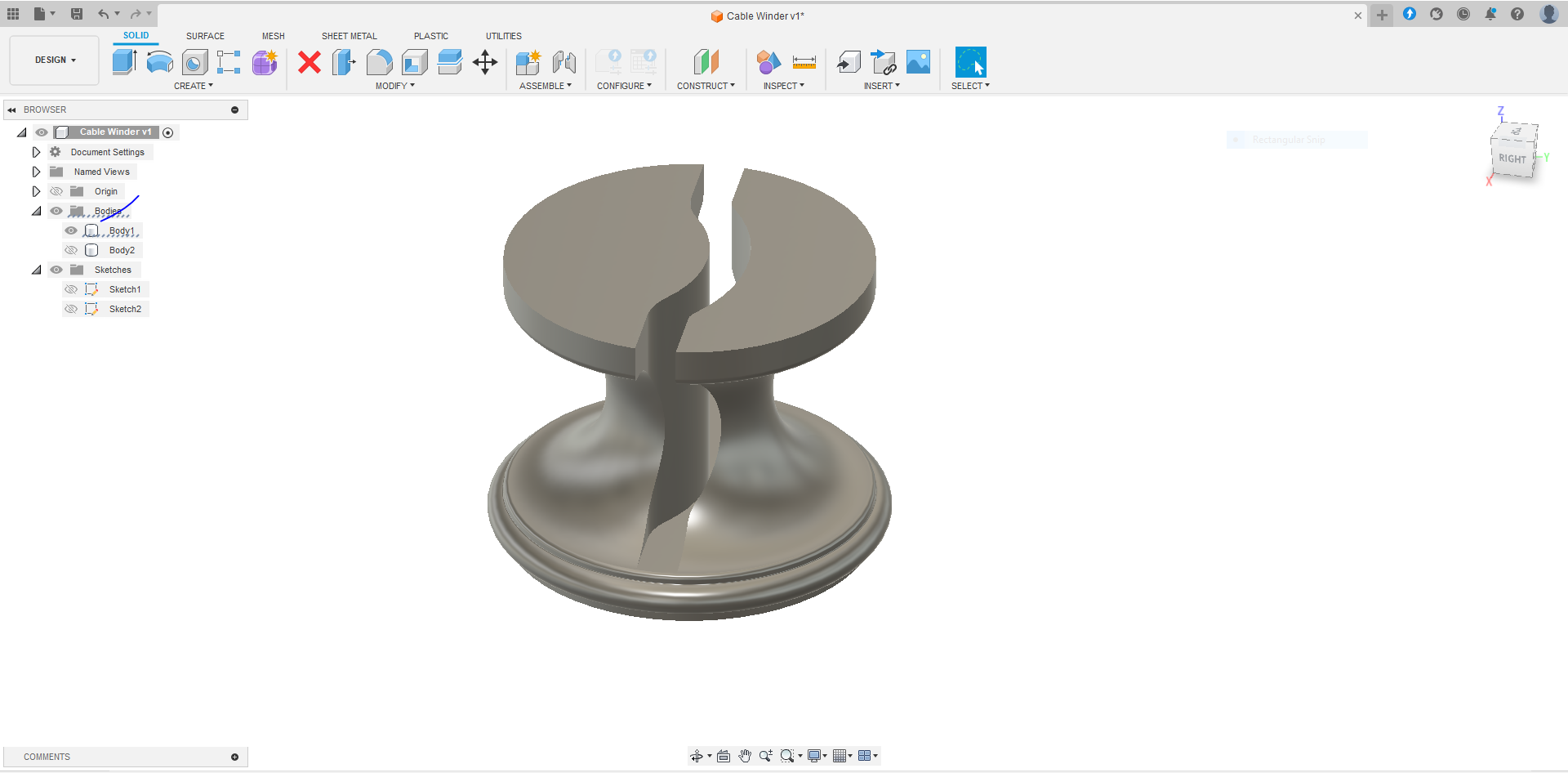Select the Revolve tool icon
The image size is (1568, 773).
point(159,62)
